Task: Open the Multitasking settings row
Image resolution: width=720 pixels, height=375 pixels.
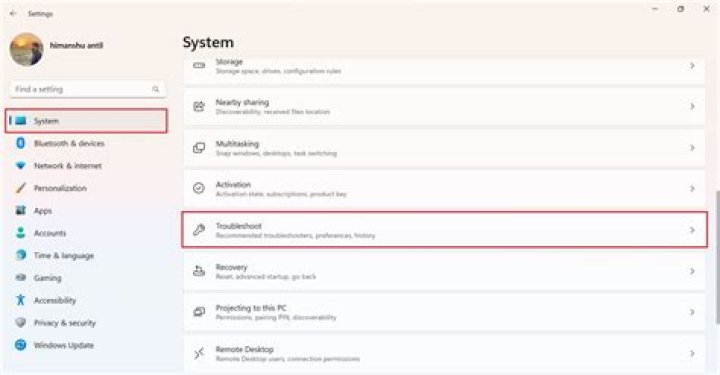Action: (x=444, y=148)
